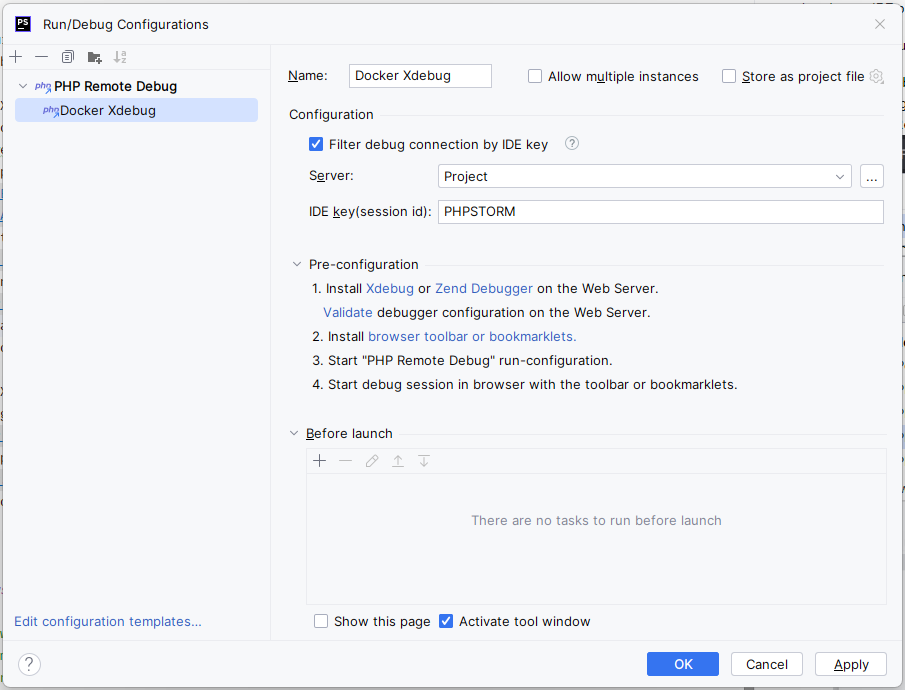Image resolution: width=905 pixels, height=690 pixels.
Task: Click the OK button
Action: (x=683, y=664)
